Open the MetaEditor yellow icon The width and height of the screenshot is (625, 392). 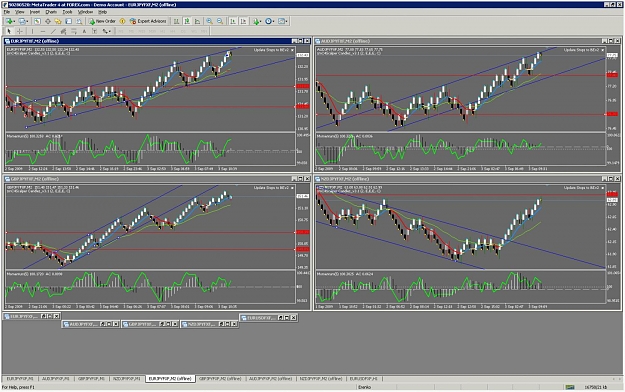point(122,21)
